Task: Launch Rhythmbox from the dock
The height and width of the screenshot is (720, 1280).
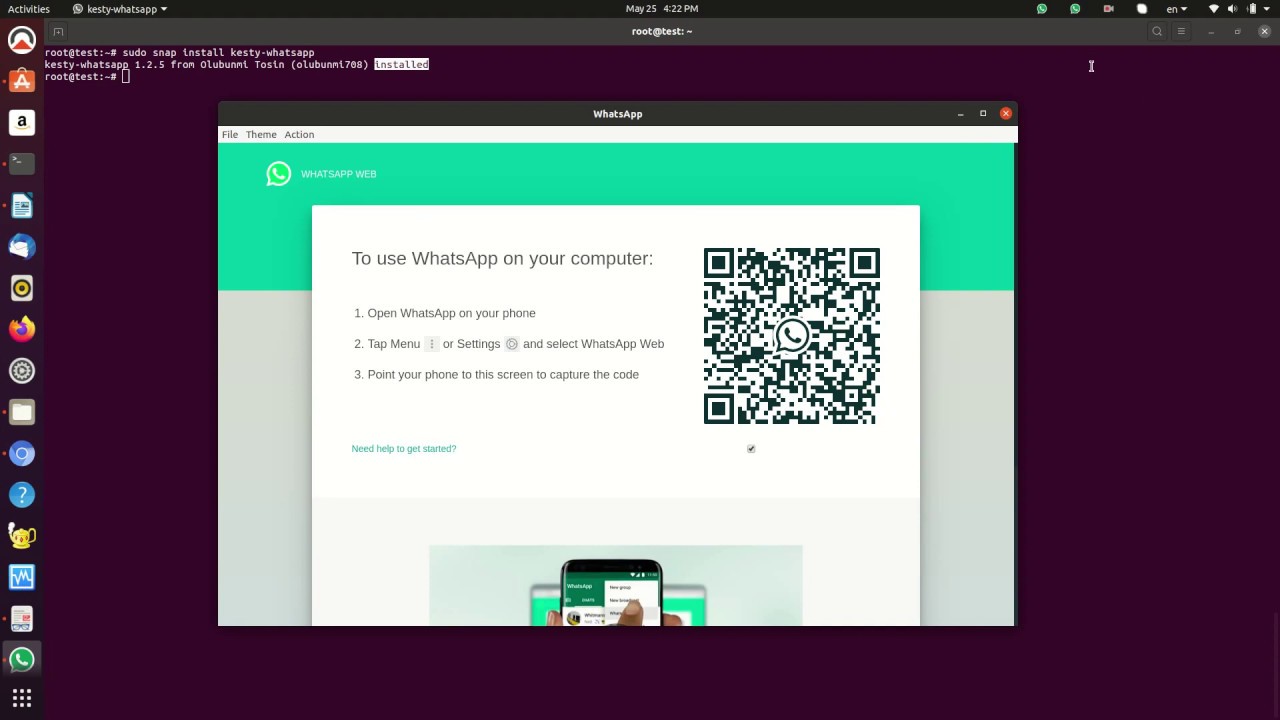Action: (22, 288)
